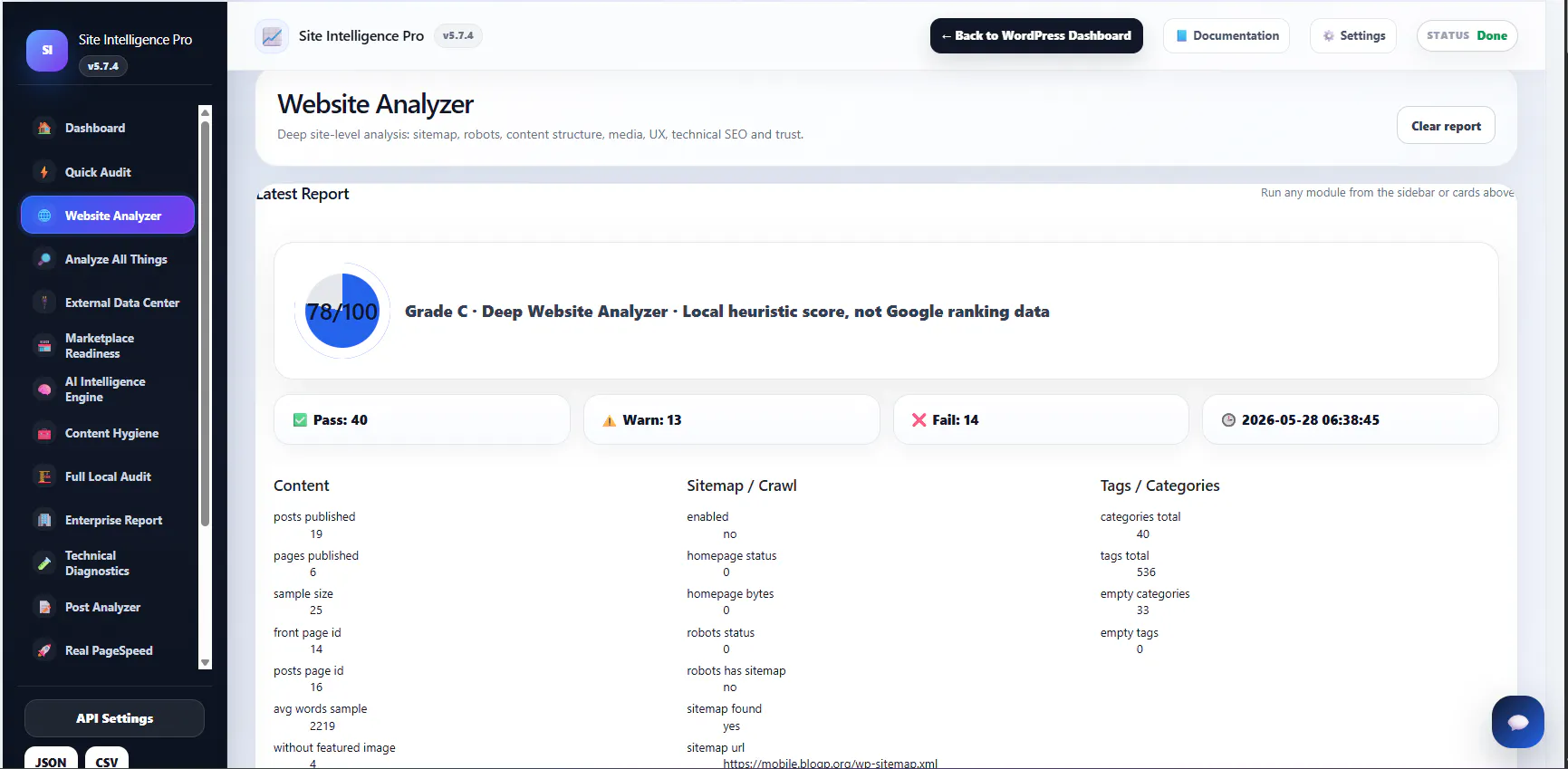The height and width of the screenshot is (769, 1568).
Task: Launch Quick Audit via the lightning icon
Action: click(x=44, y=172)
